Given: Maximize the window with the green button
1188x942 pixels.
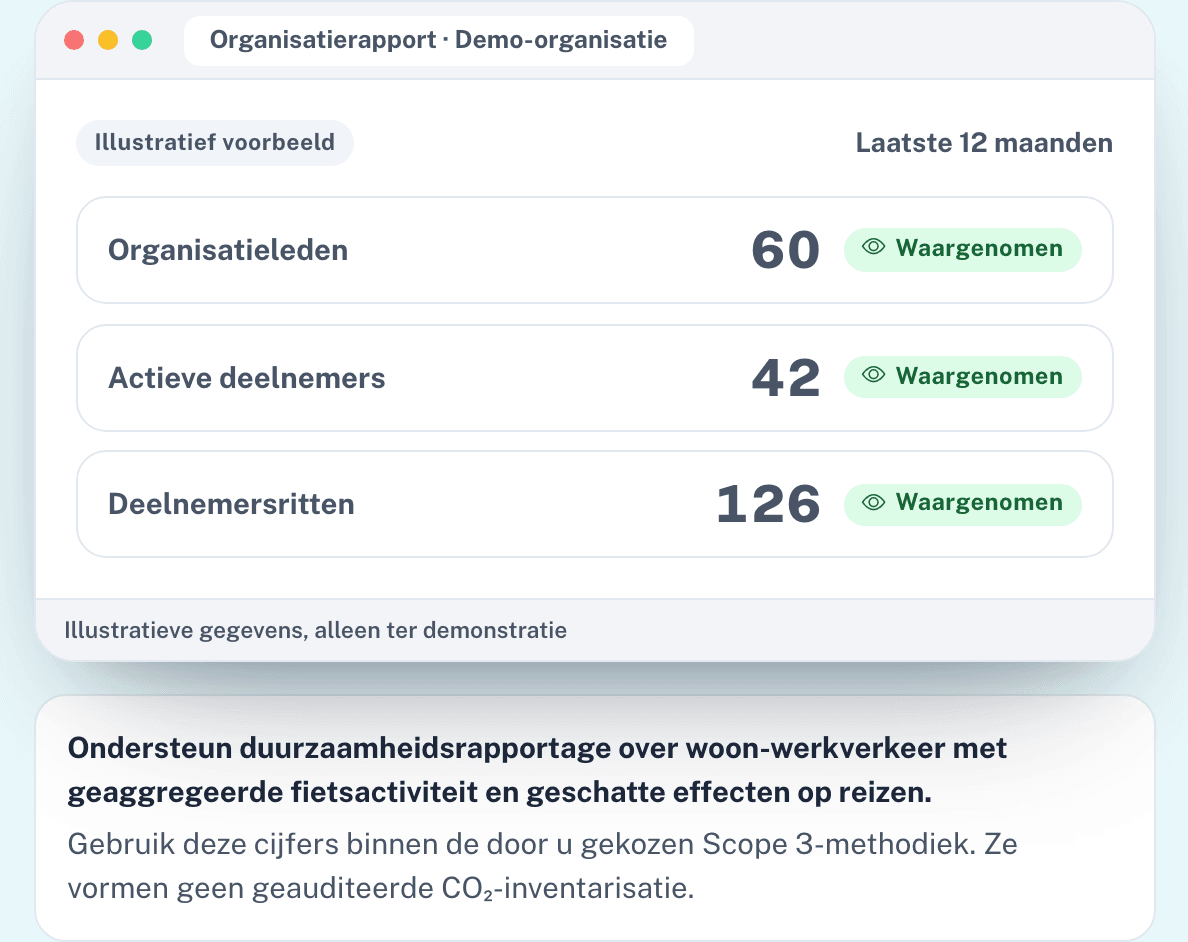Looking at the screenshot, I should point(142,40).
